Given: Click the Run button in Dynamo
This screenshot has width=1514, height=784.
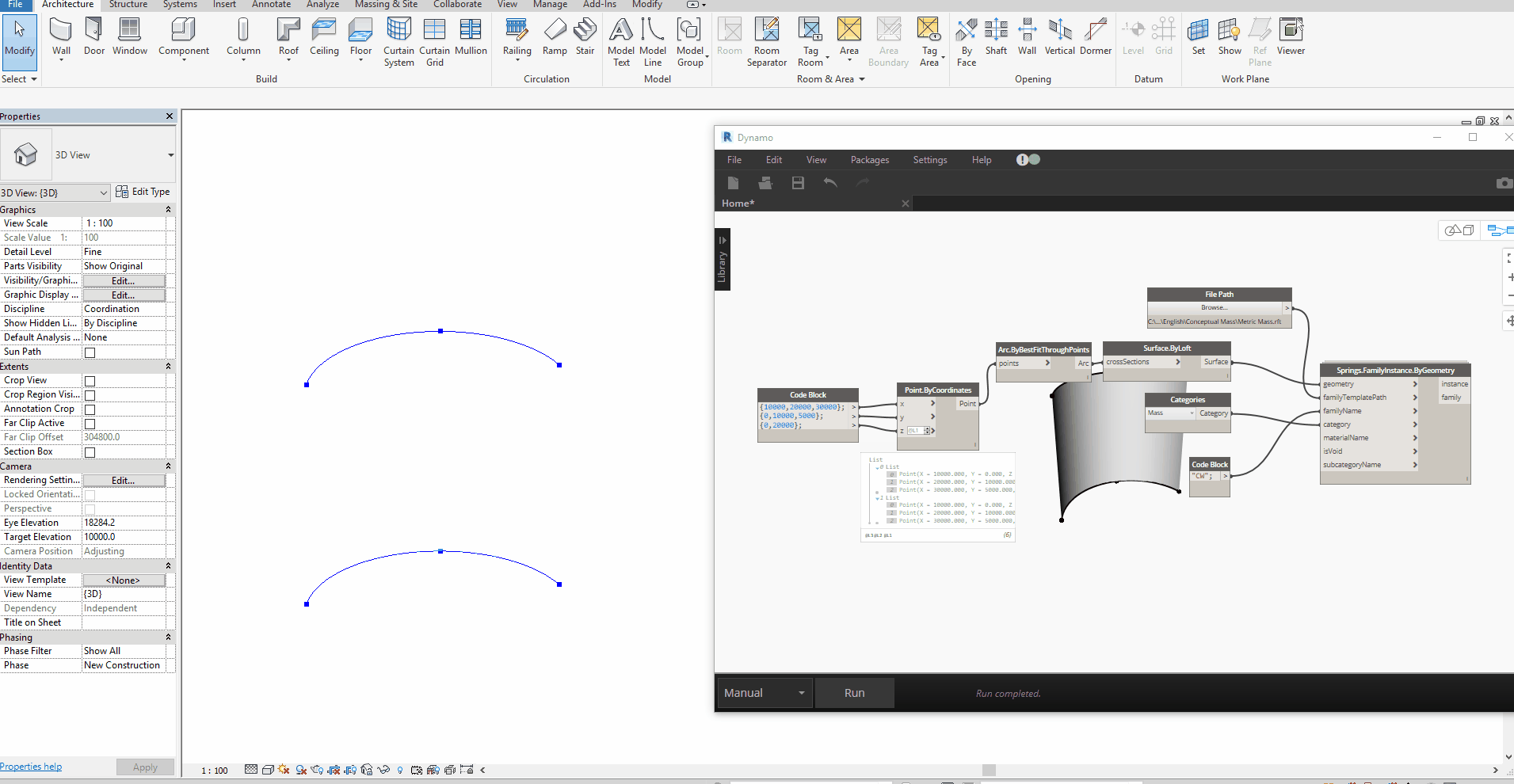Looking at the screenshot, I should (x=854, y=693).
